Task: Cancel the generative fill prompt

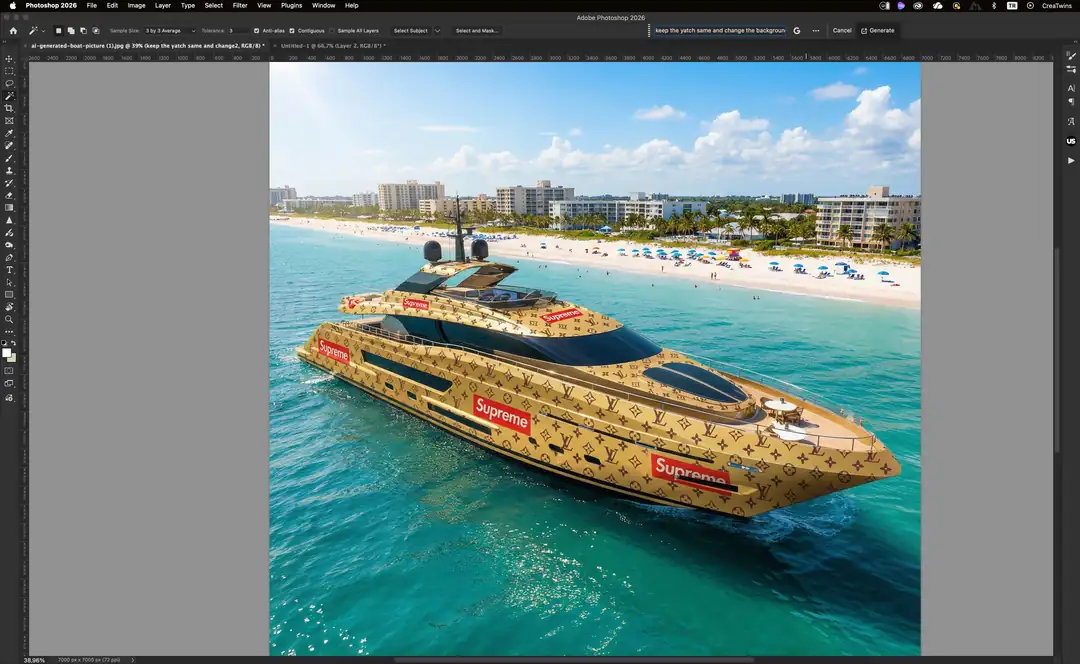Action: click(x=843, y=30)
